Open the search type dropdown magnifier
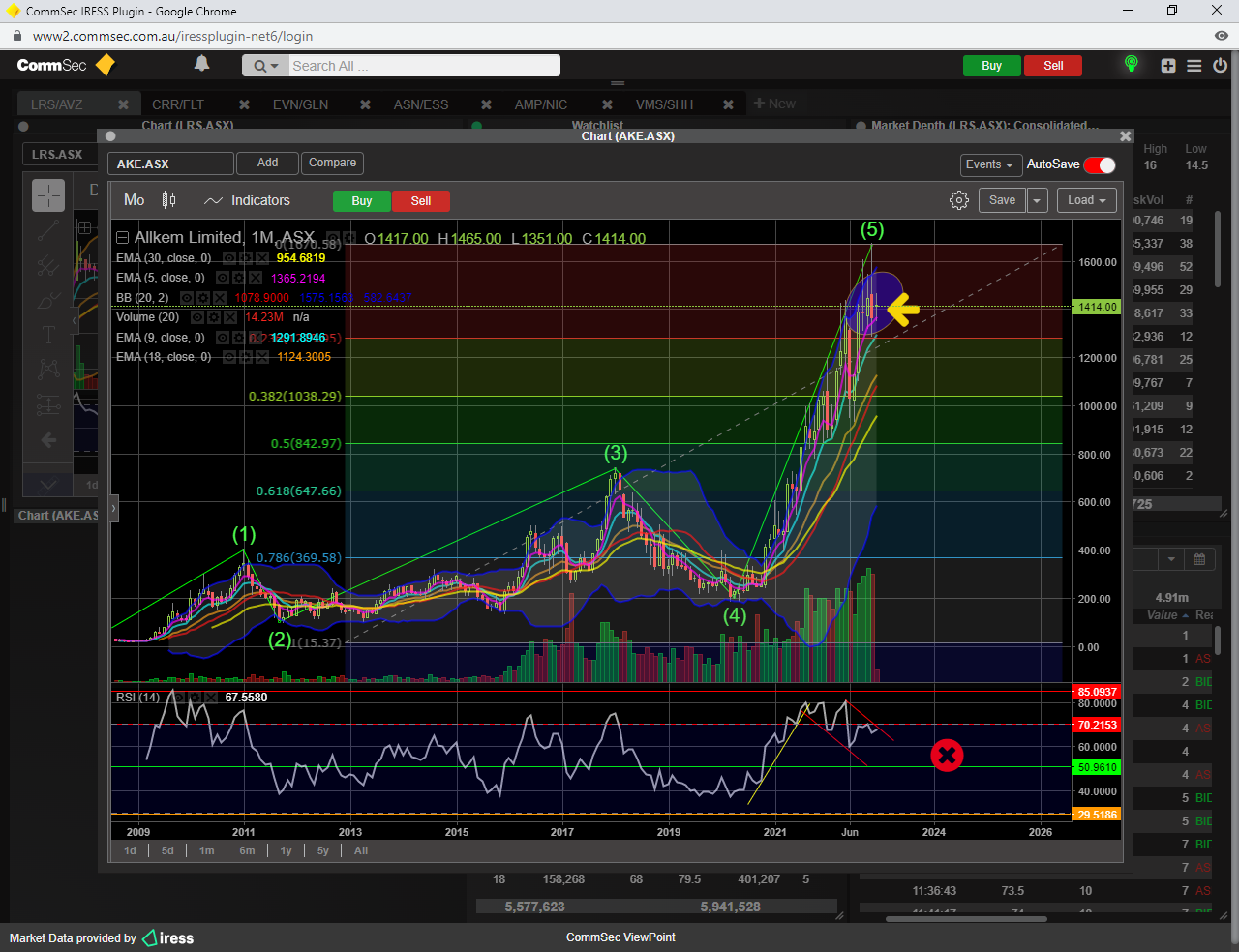This screenshot has height=952, width=1239. [x=264, y=66]
